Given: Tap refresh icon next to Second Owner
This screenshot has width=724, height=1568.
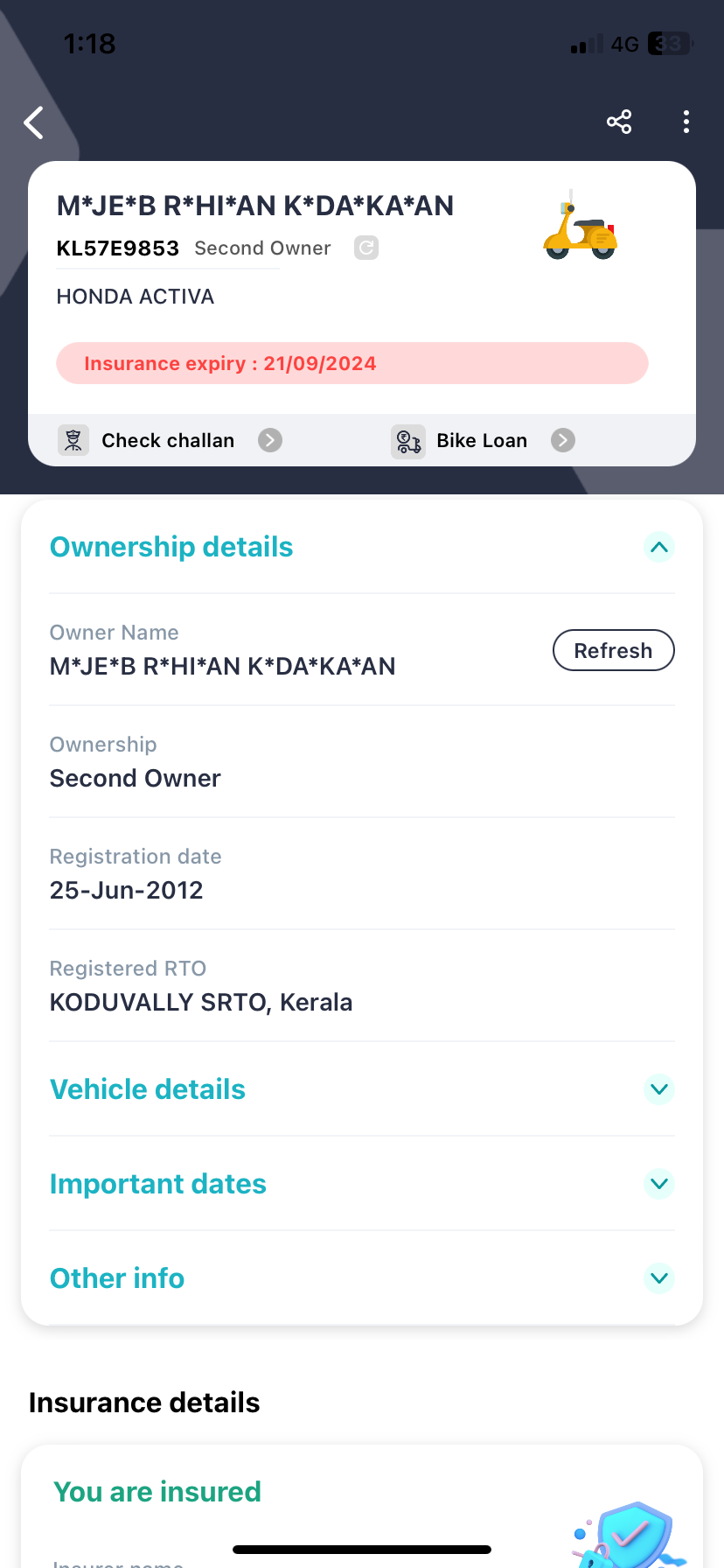Looking at the screenshot, I should (x=366, y=248).
